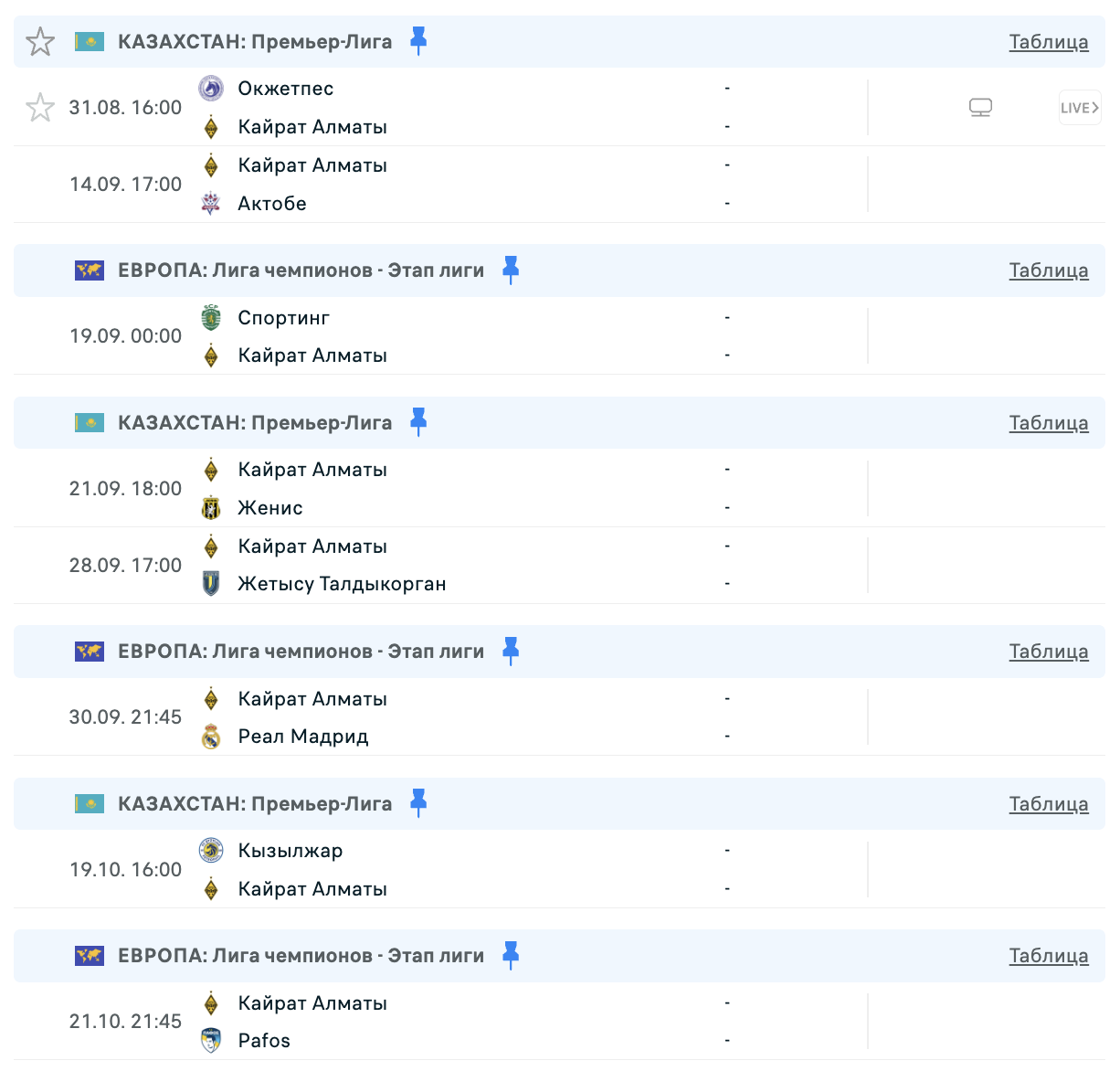Toggle favorite star for Kazakhstan Premier League header

click(40, 41)
